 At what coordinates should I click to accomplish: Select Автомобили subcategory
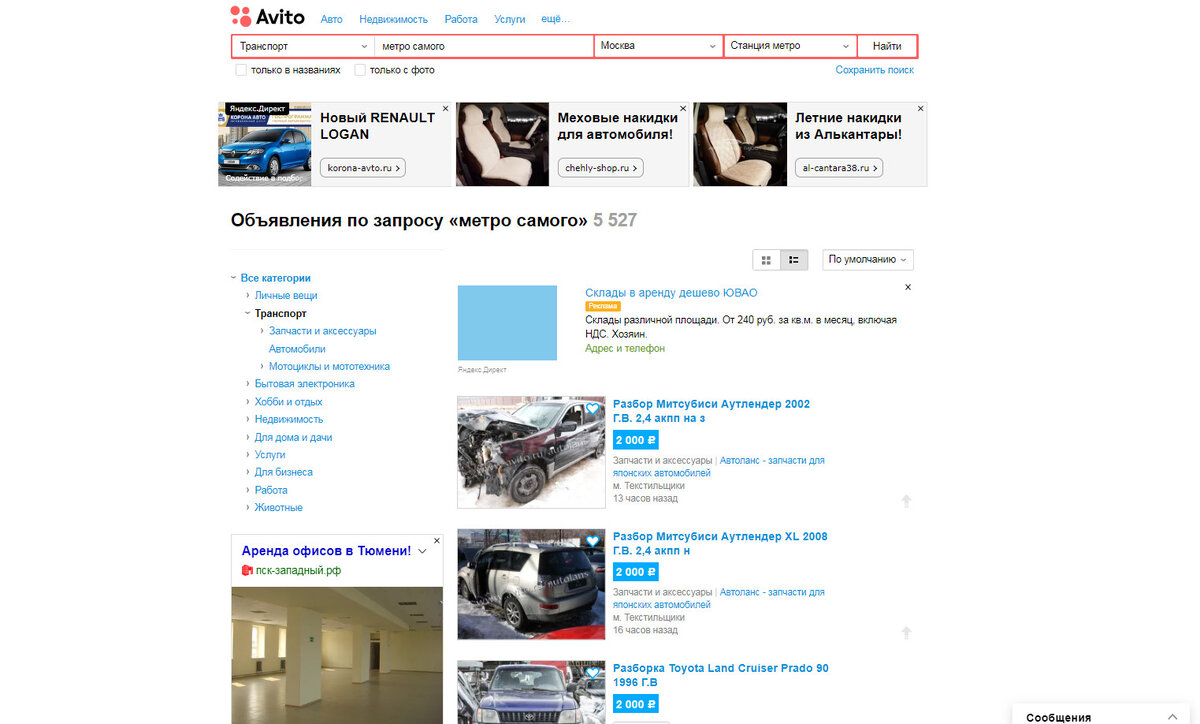pyautogui.click(x=297, y=349)
